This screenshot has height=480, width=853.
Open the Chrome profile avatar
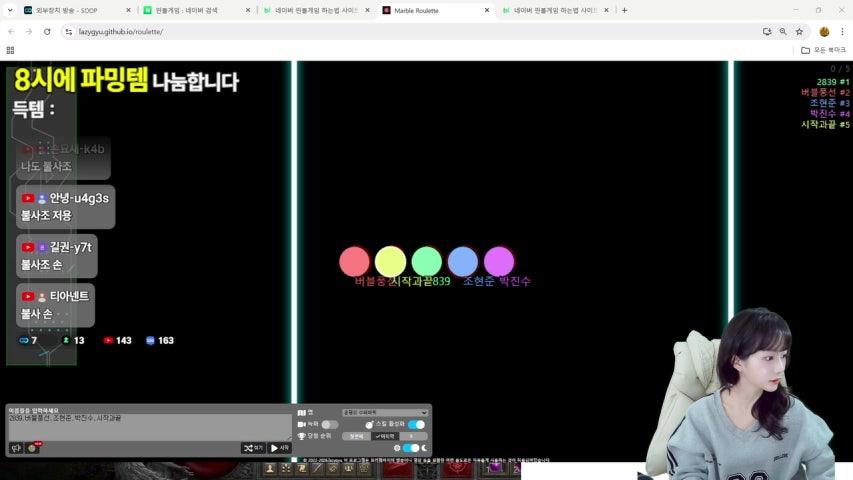(824, 31)
